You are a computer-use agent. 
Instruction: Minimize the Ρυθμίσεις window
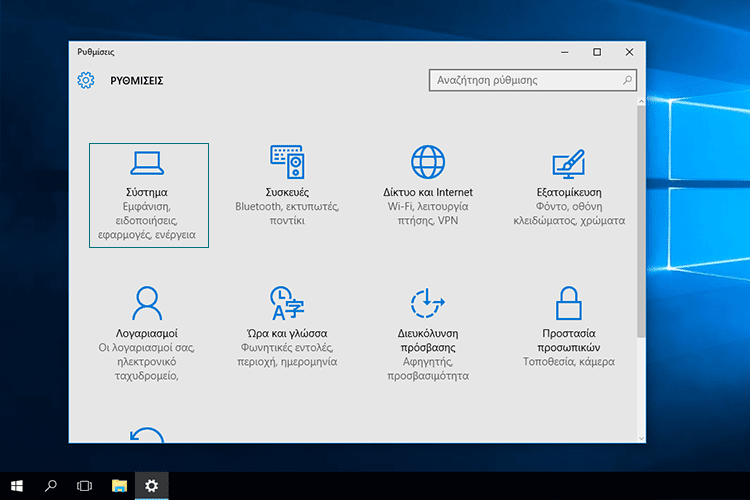coord(565,52)
